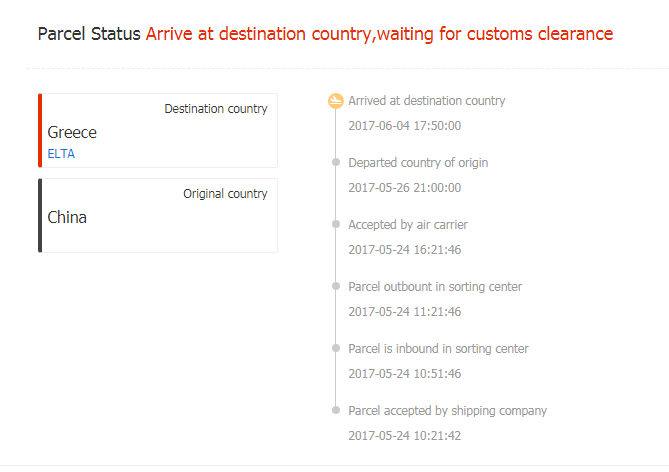
Task: Click the Departed country of origin event text
Action: (418, 163)
